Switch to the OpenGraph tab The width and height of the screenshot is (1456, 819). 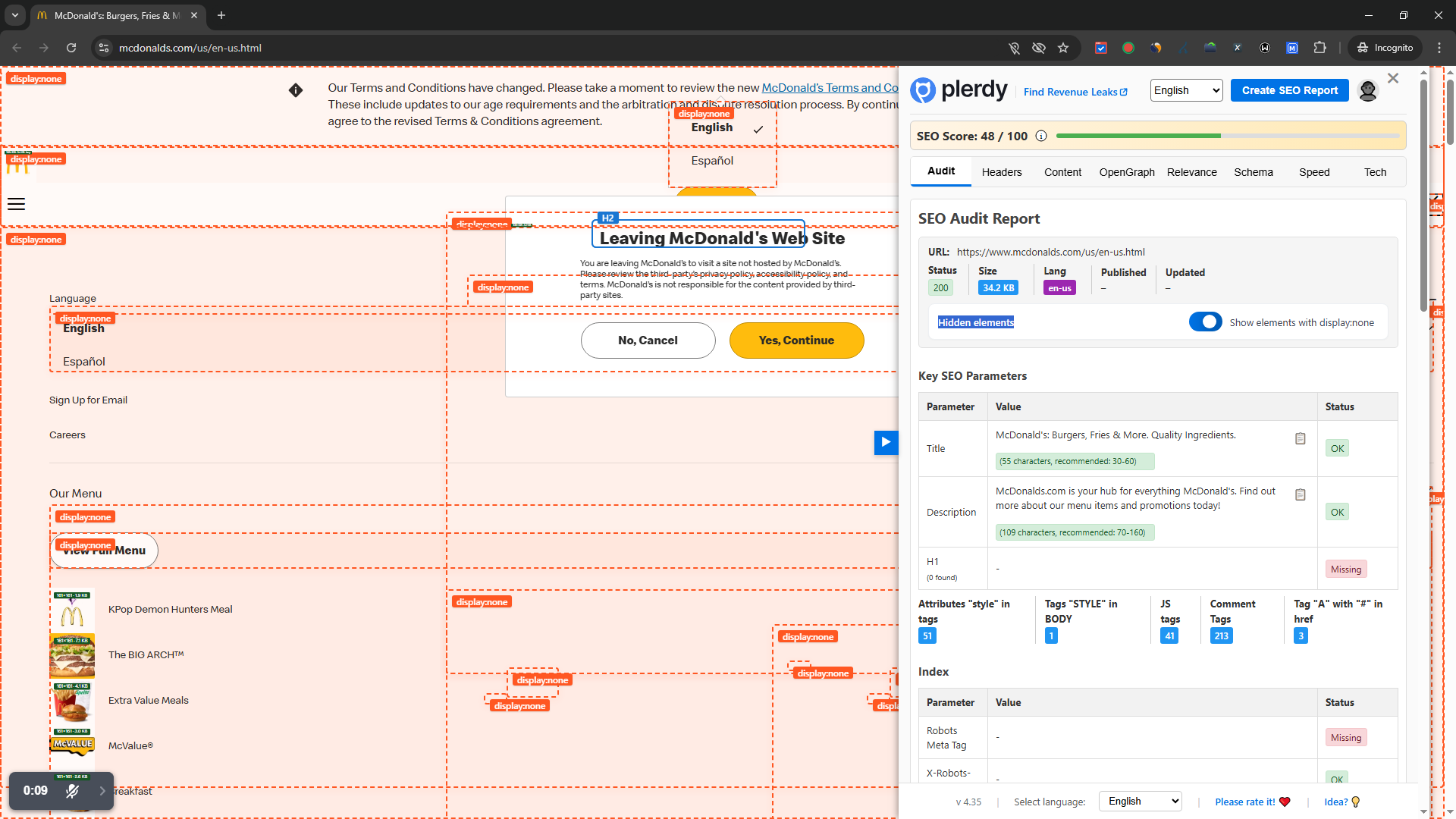point(1126,172)
